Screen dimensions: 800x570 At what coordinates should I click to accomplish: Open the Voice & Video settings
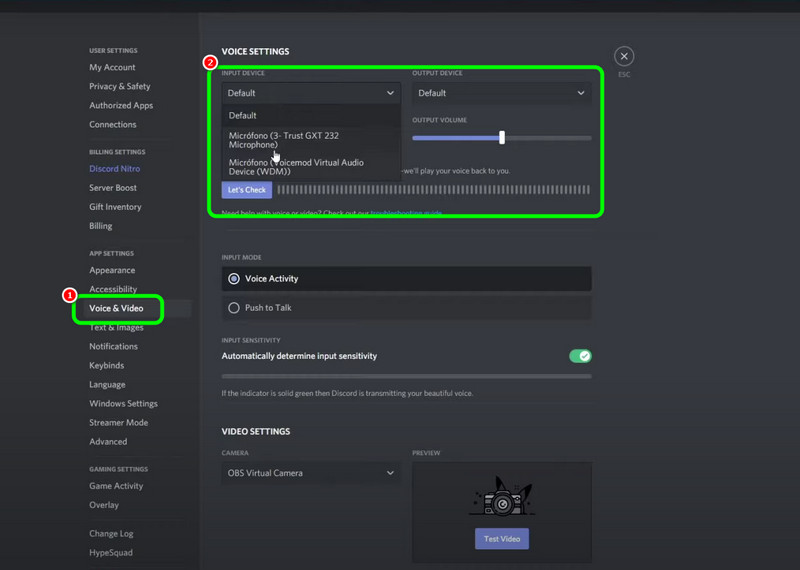[x=116, y=309]
